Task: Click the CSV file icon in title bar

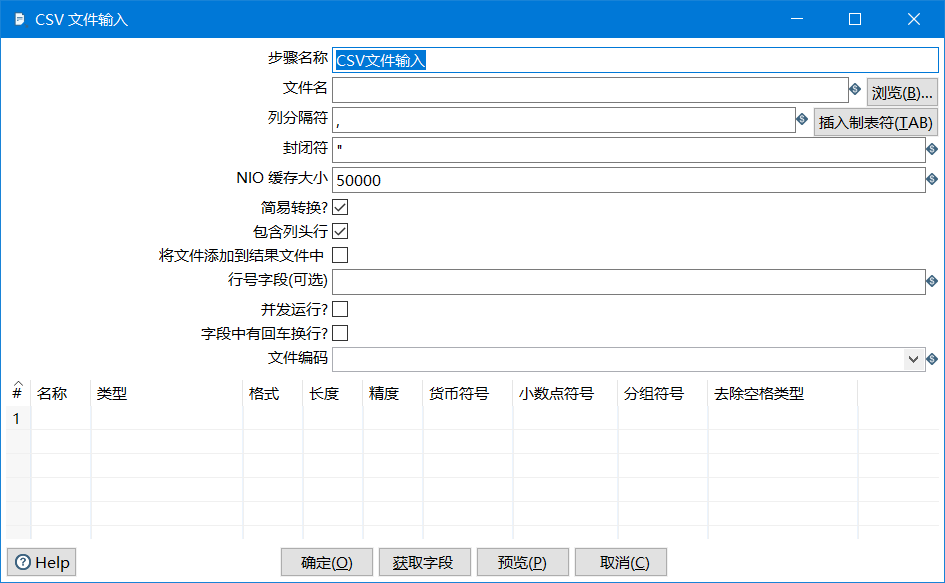Action: point(20,19)
